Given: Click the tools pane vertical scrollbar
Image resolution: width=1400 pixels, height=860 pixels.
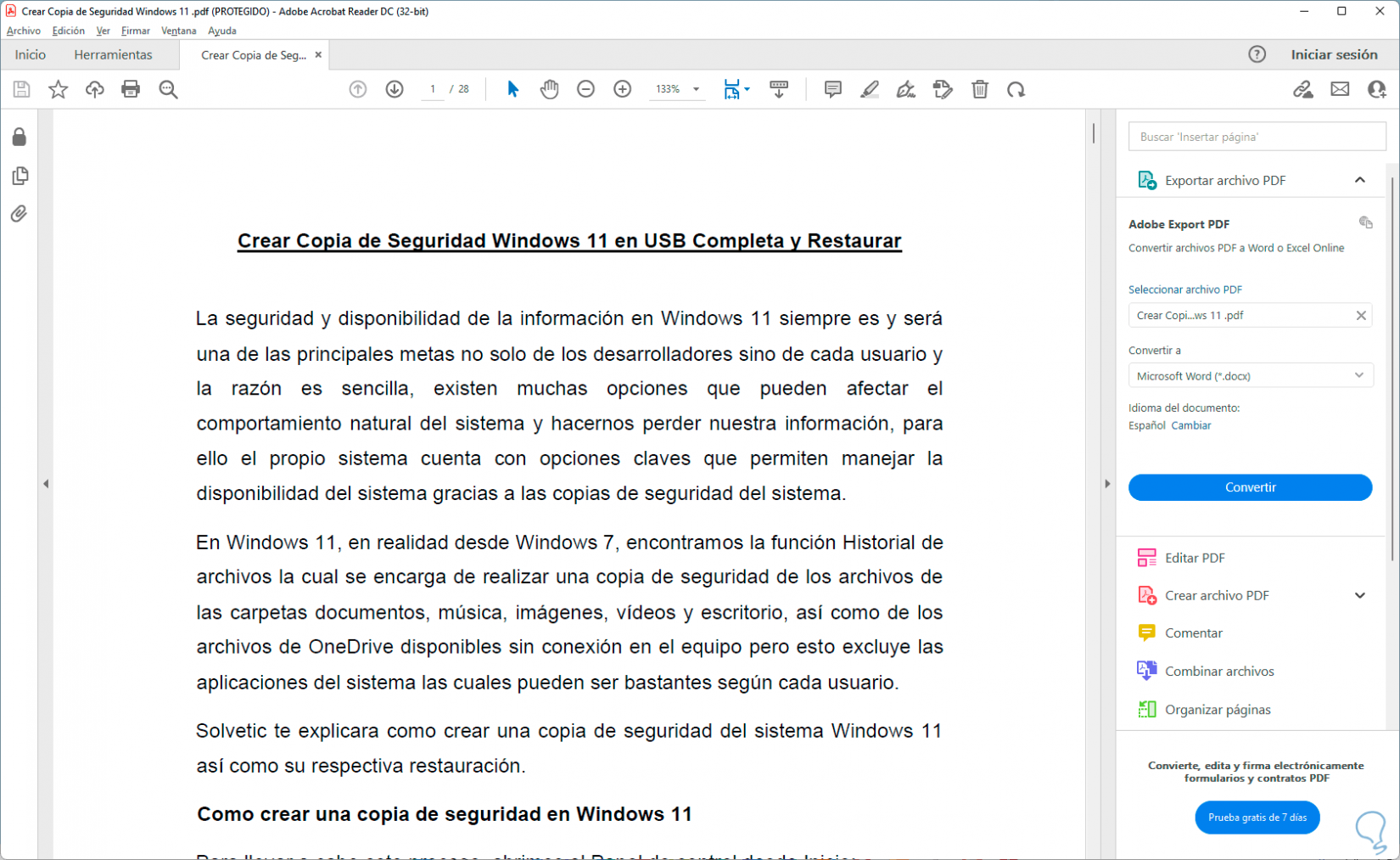Looking at the screenshot, I should (x=1392, y=369).
